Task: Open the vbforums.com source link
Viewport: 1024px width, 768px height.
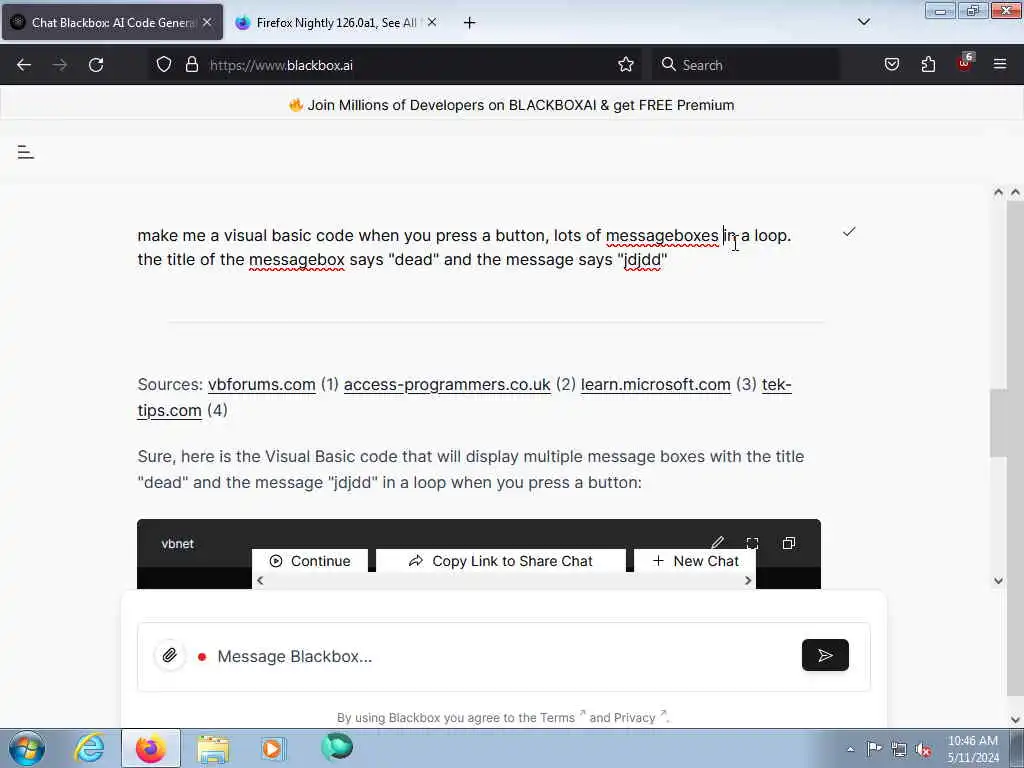Action: pyautogui.click(x=262, y=385)
